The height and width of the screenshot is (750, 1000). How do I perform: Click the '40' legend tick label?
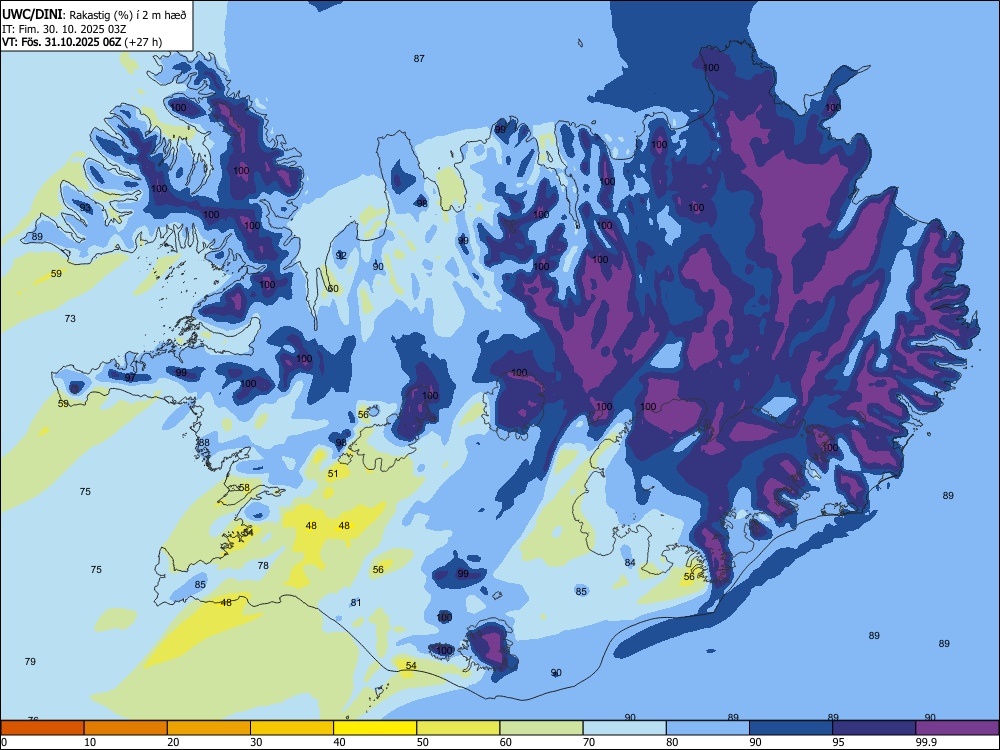pyautogui.click(x=339, y=742)
